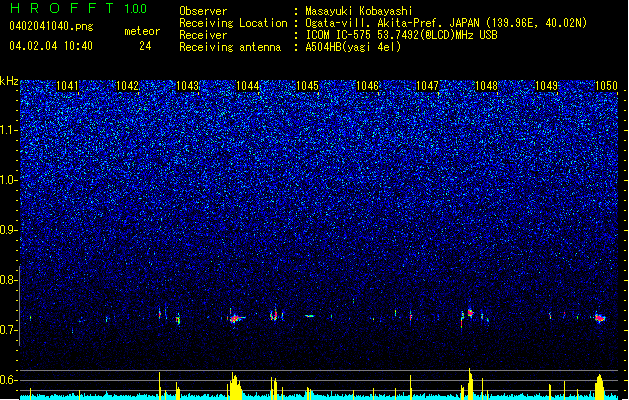
Task: Click the 'Receiving Location' label
Action: [233, 23]
